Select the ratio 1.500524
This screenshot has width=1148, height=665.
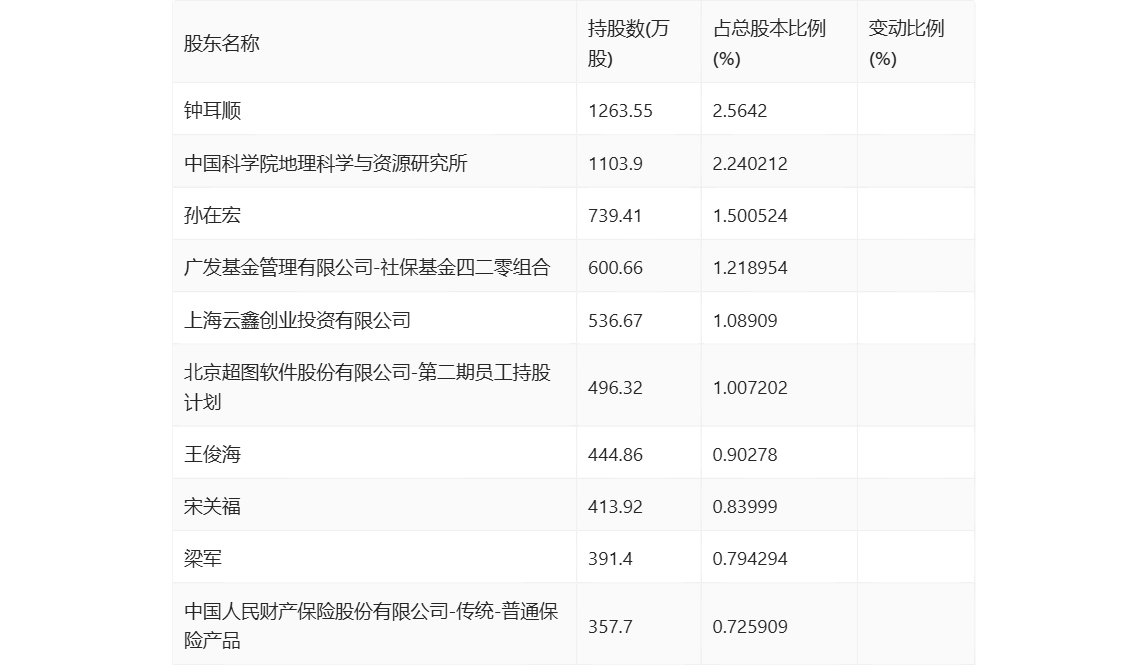pos(750,215)
